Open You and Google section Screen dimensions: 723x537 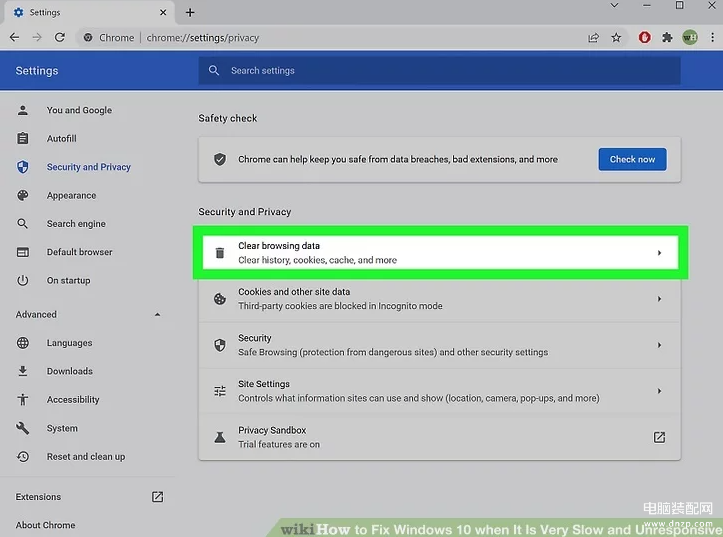click(x=79, y=110)
